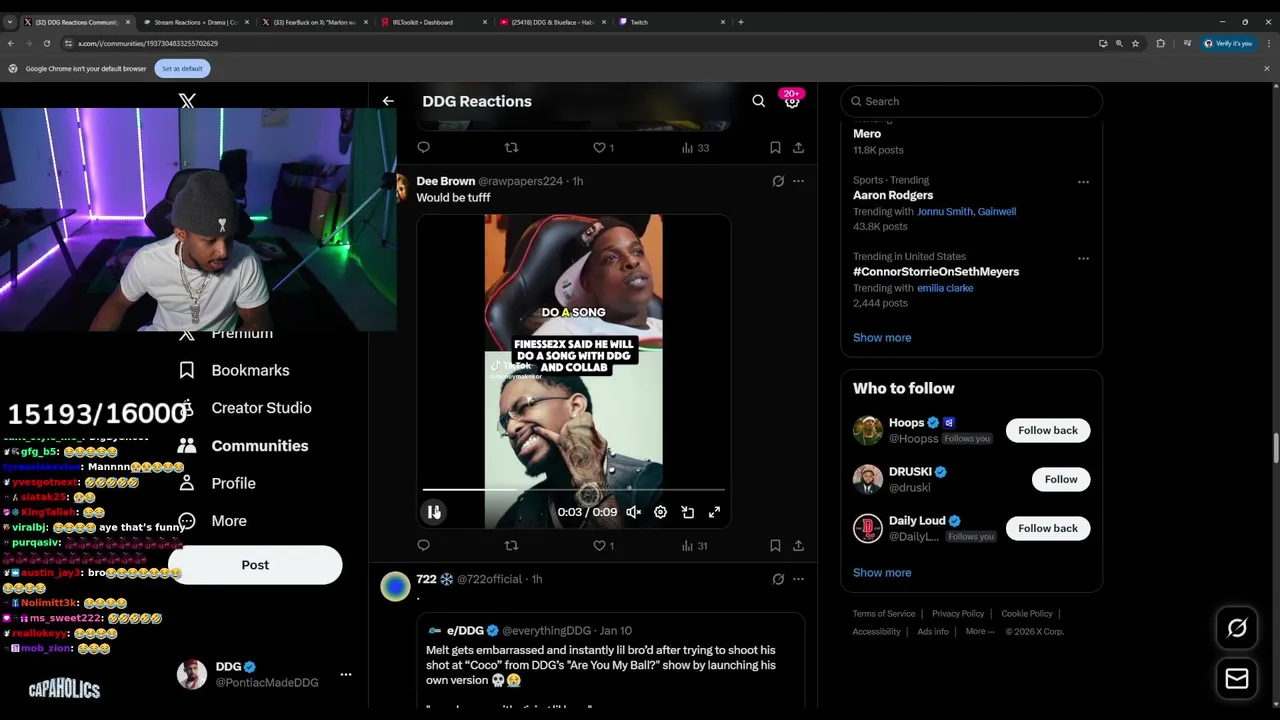Reply to Dee Brown's post

pos(424,545)
